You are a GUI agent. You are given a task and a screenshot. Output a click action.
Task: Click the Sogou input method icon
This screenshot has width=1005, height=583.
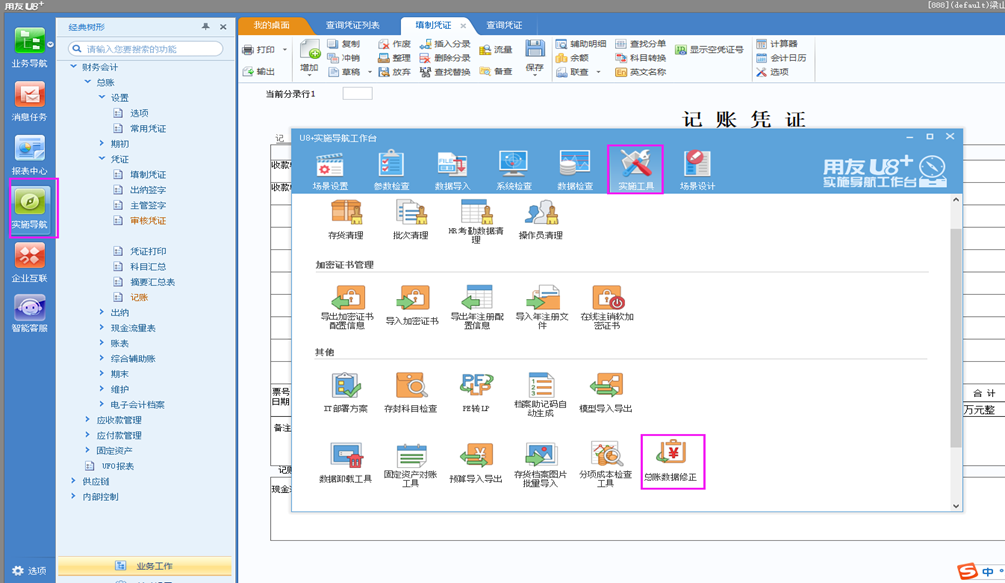[x=967, y=570]
